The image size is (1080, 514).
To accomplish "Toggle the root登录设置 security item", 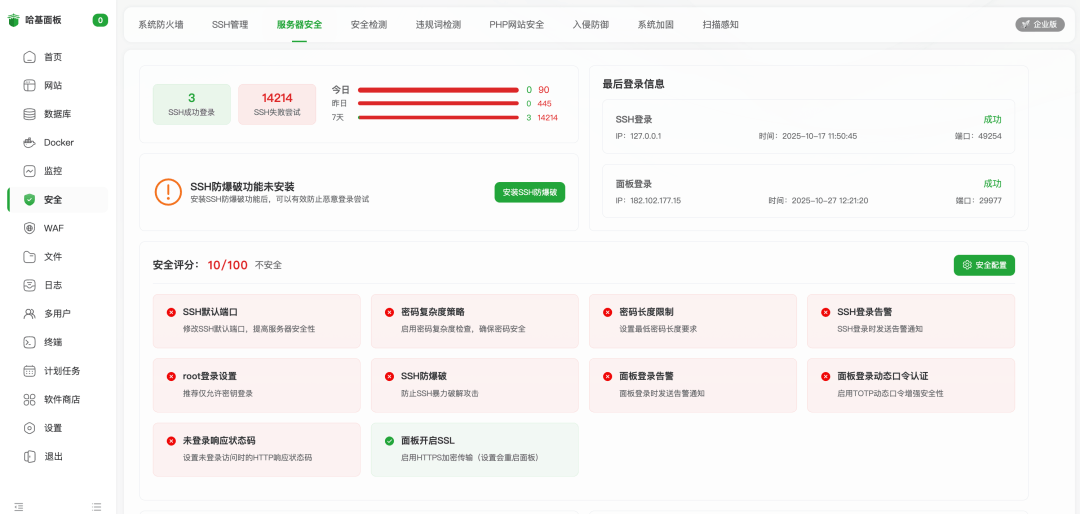I will [x=256, y=384].
